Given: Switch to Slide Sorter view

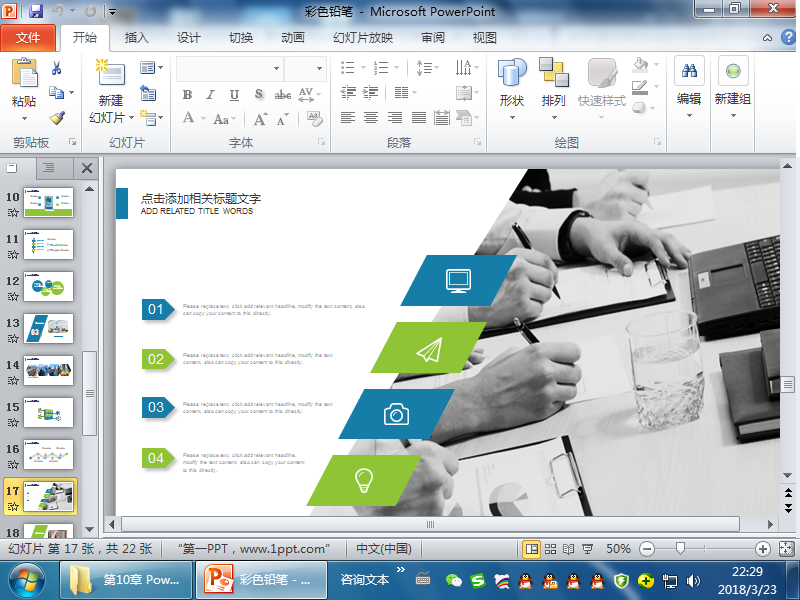Looking at the screenshot, I should click(x=551, y=549).
